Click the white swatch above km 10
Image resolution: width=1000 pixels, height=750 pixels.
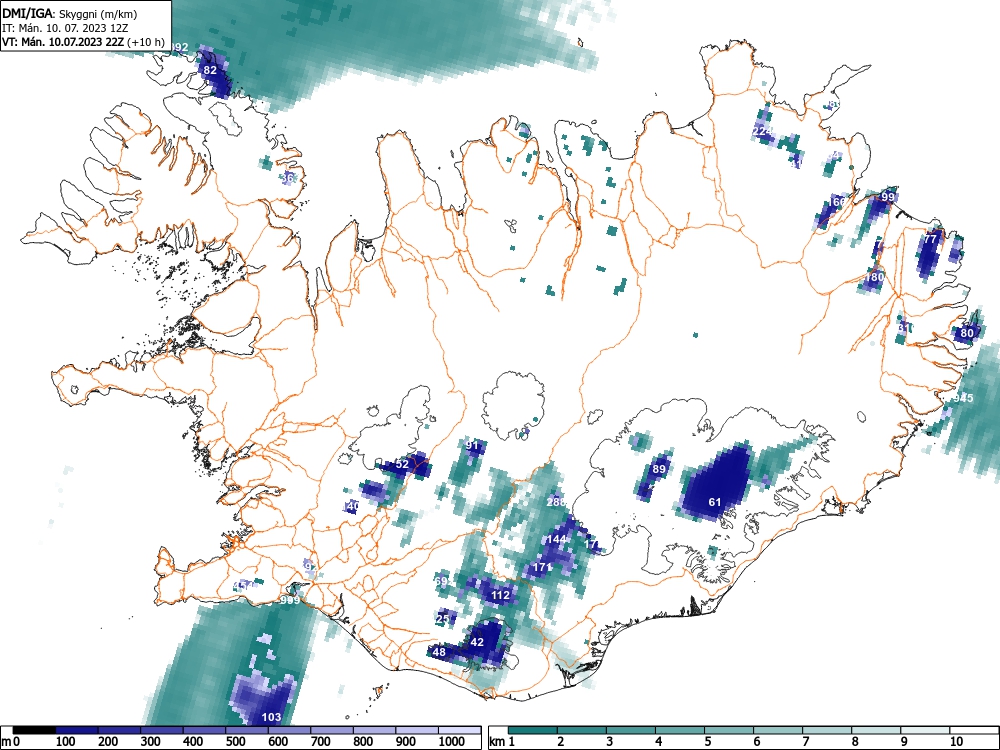pos(974,730)
